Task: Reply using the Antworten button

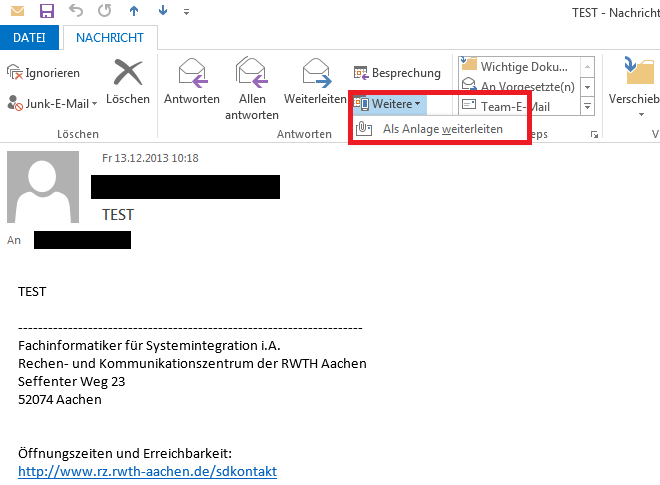Action: pos(191,81)
